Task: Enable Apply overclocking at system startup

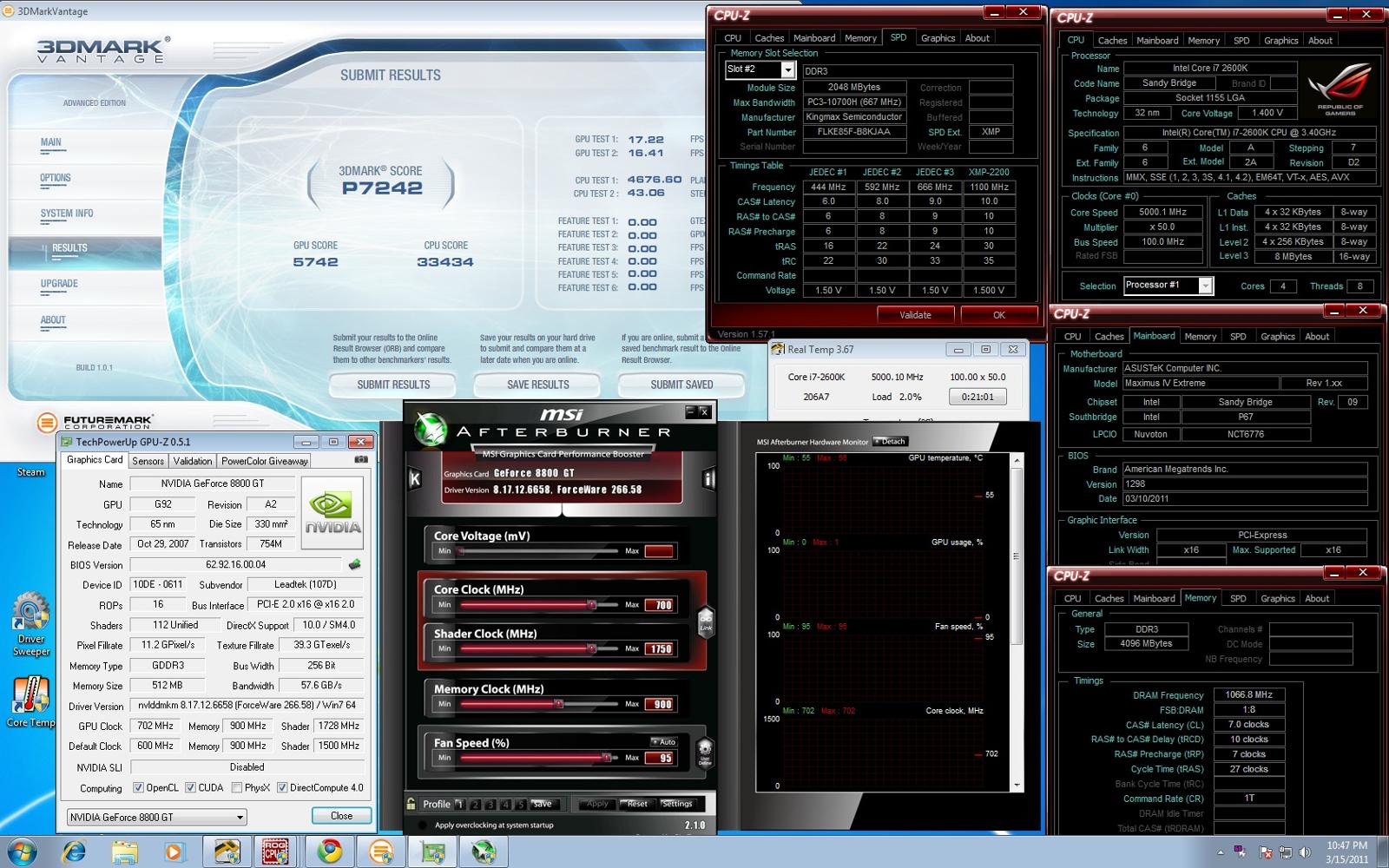Action: pos(423,825)
